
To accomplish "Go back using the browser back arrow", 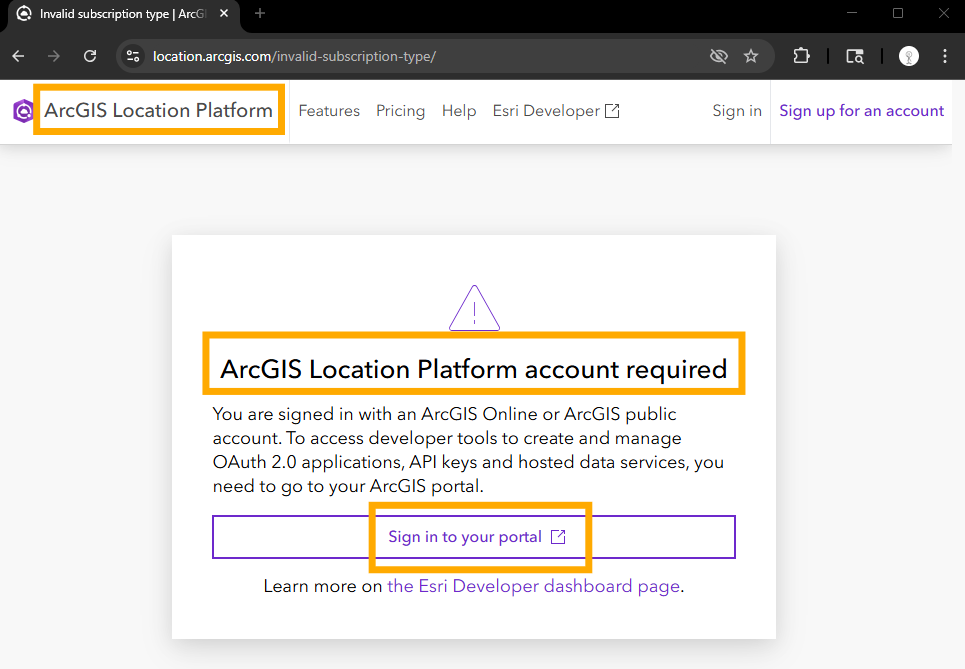I will (x=18, y=56).
